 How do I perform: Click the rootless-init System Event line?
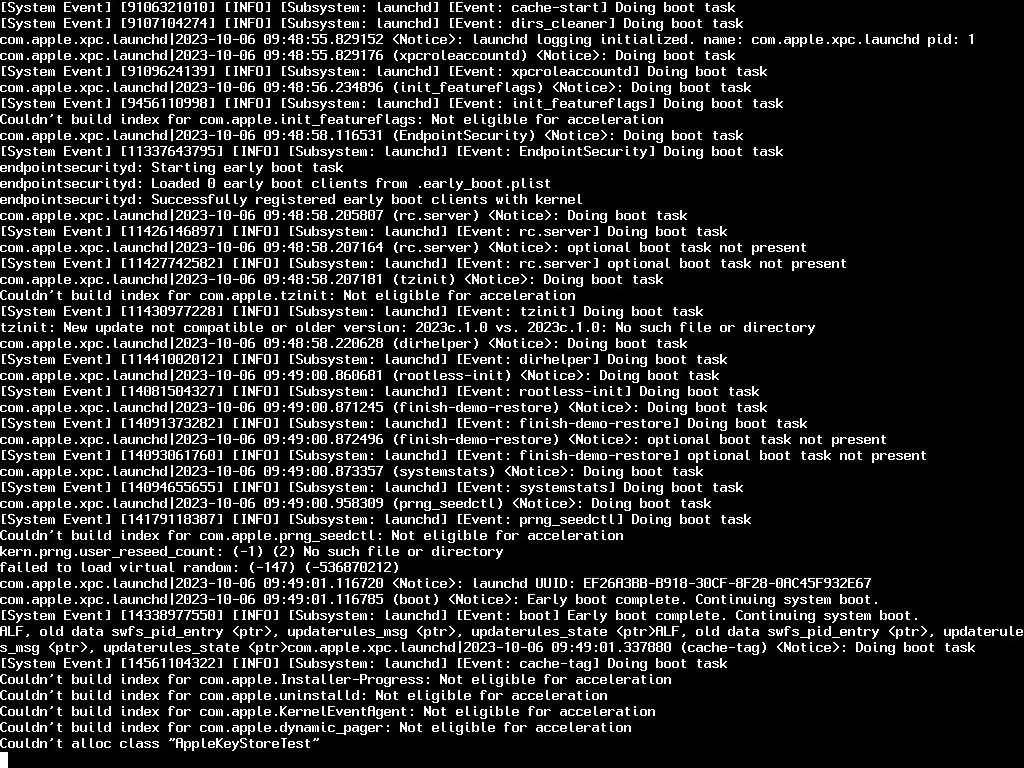coord(379,392)
